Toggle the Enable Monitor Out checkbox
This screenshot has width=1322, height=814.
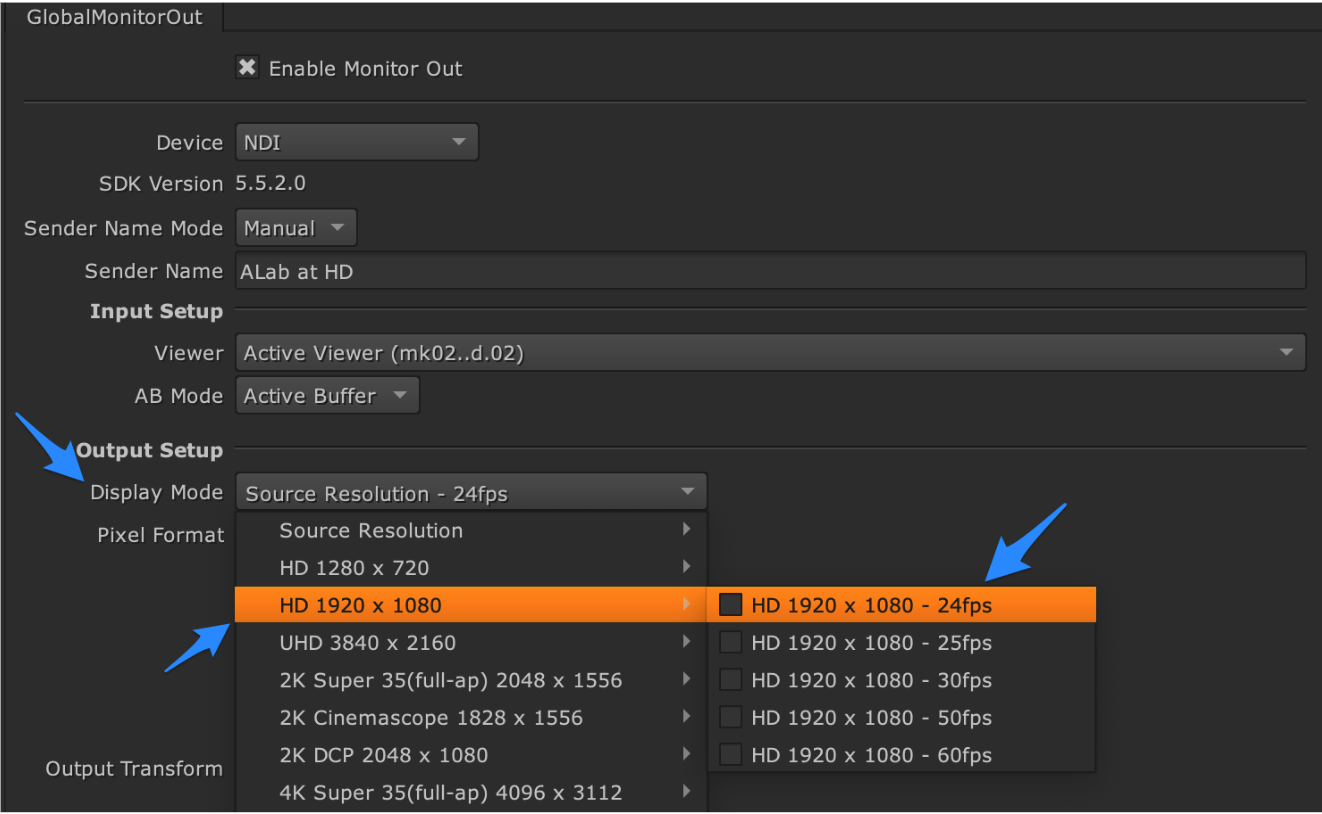point(247,68)
